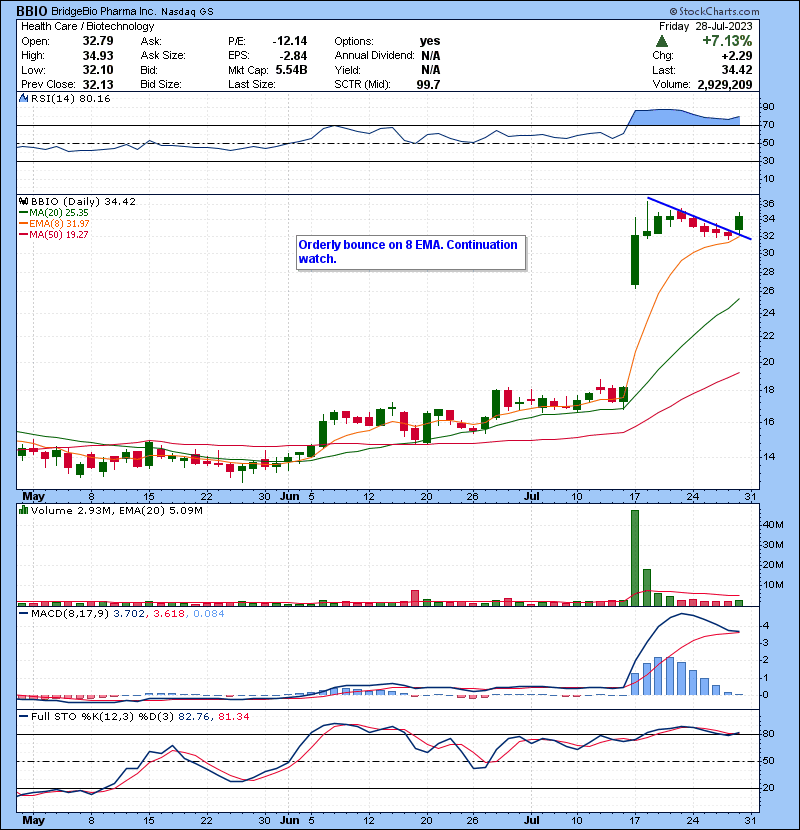This screenshot has width=800, height=830.
Task: Click the orange EMA(8) legend marker
Action: point(23,224)
